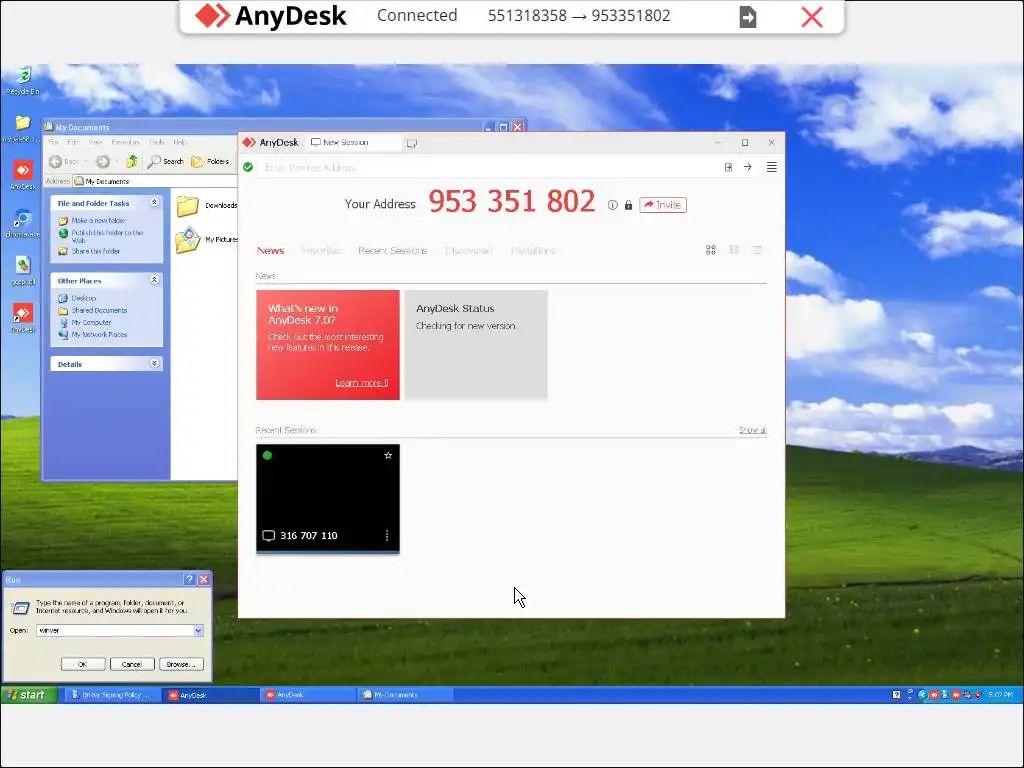This screenshot has height=768, width=1024.
Task: Select the Invitations tab in AnyDesk
Action: pos(533,251)
